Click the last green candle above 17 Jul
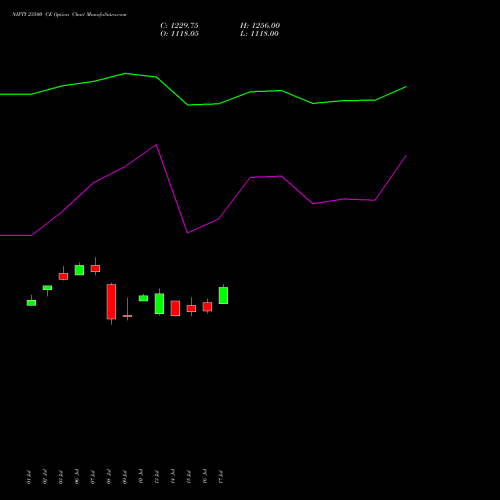Image resolution: width=500 pixels, height=500 pixels. click(x=223, y=295)
